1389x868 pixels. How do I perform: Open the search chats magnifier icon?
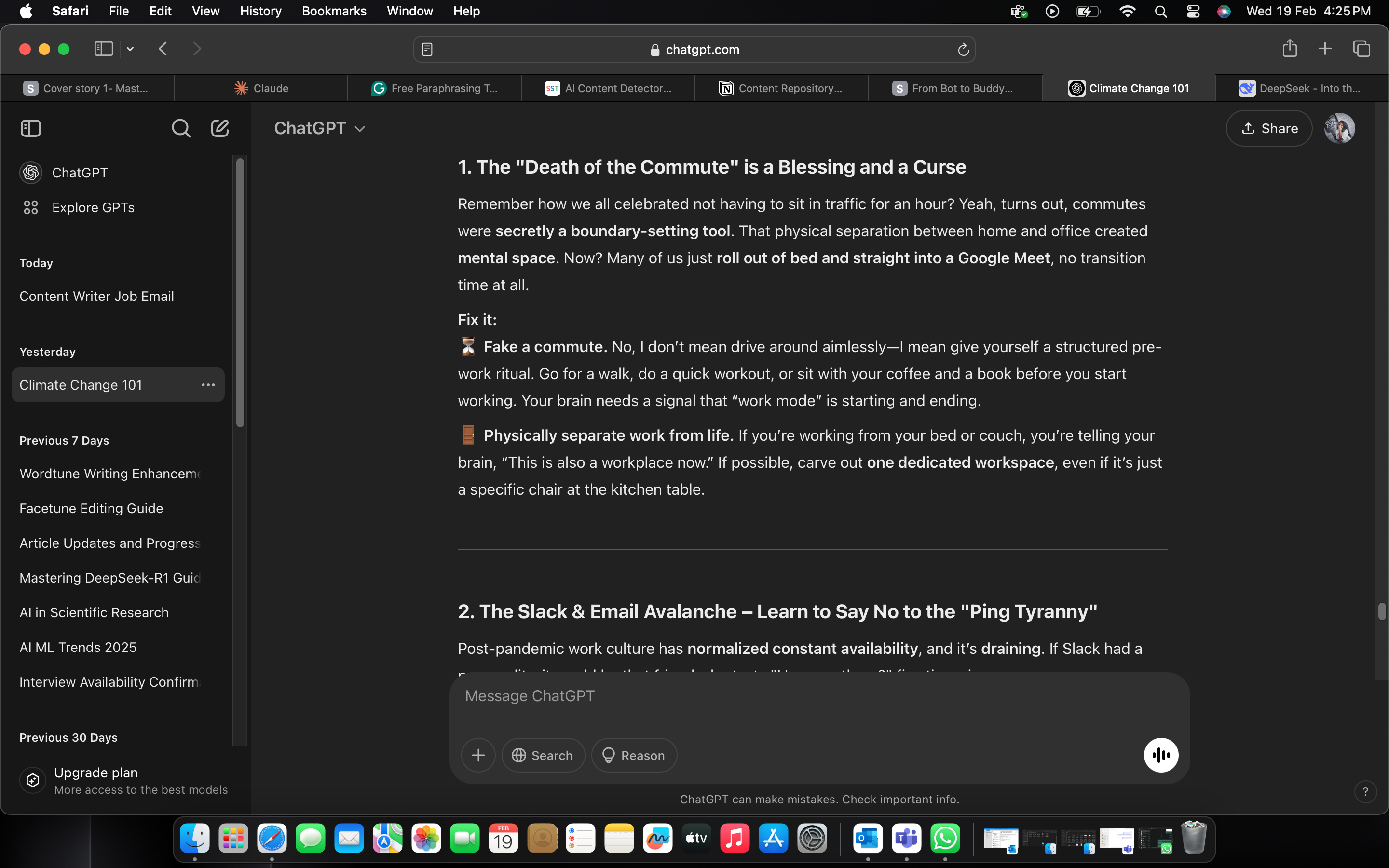coord(181,128)
